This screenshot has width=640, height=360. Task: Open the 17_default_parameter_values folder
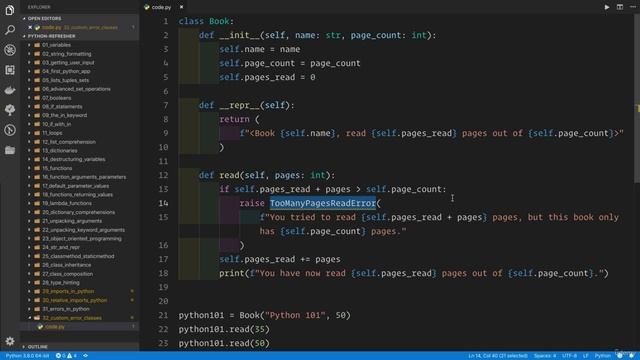(76, 186)
